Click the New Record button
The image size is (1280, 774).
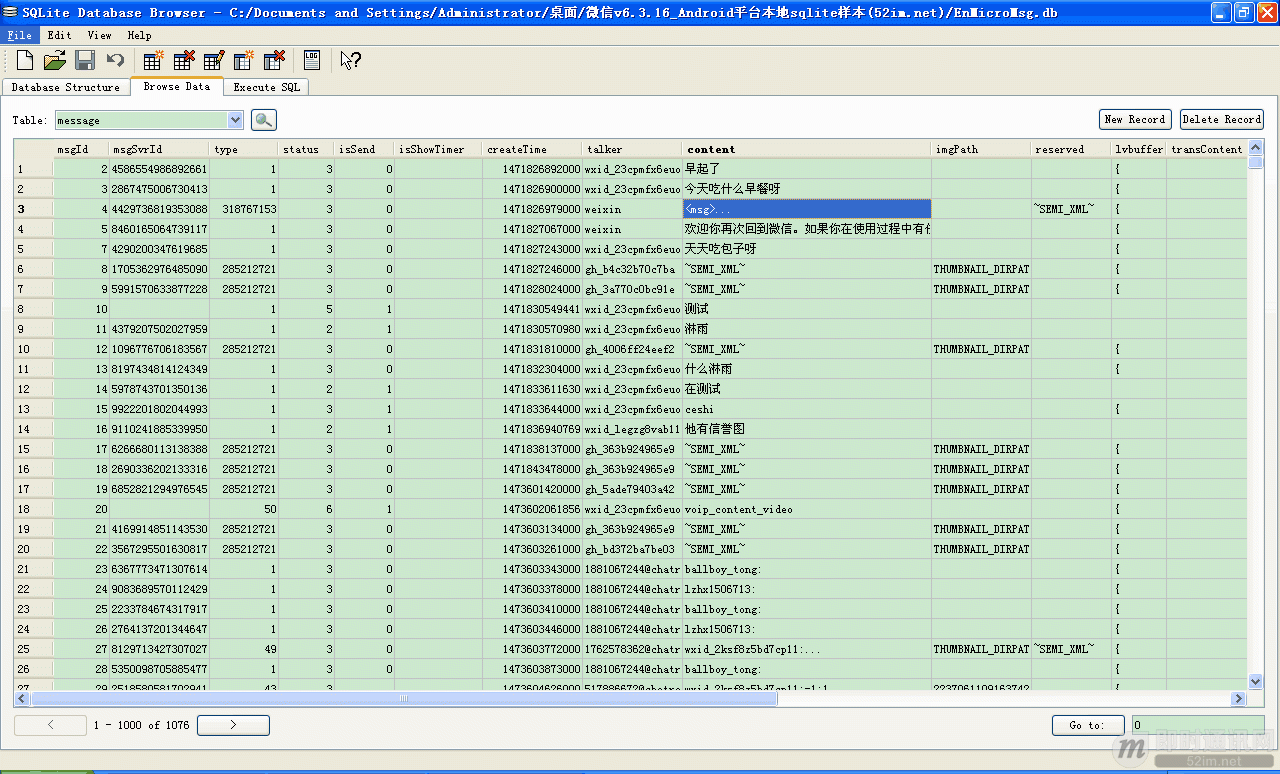1135,118
